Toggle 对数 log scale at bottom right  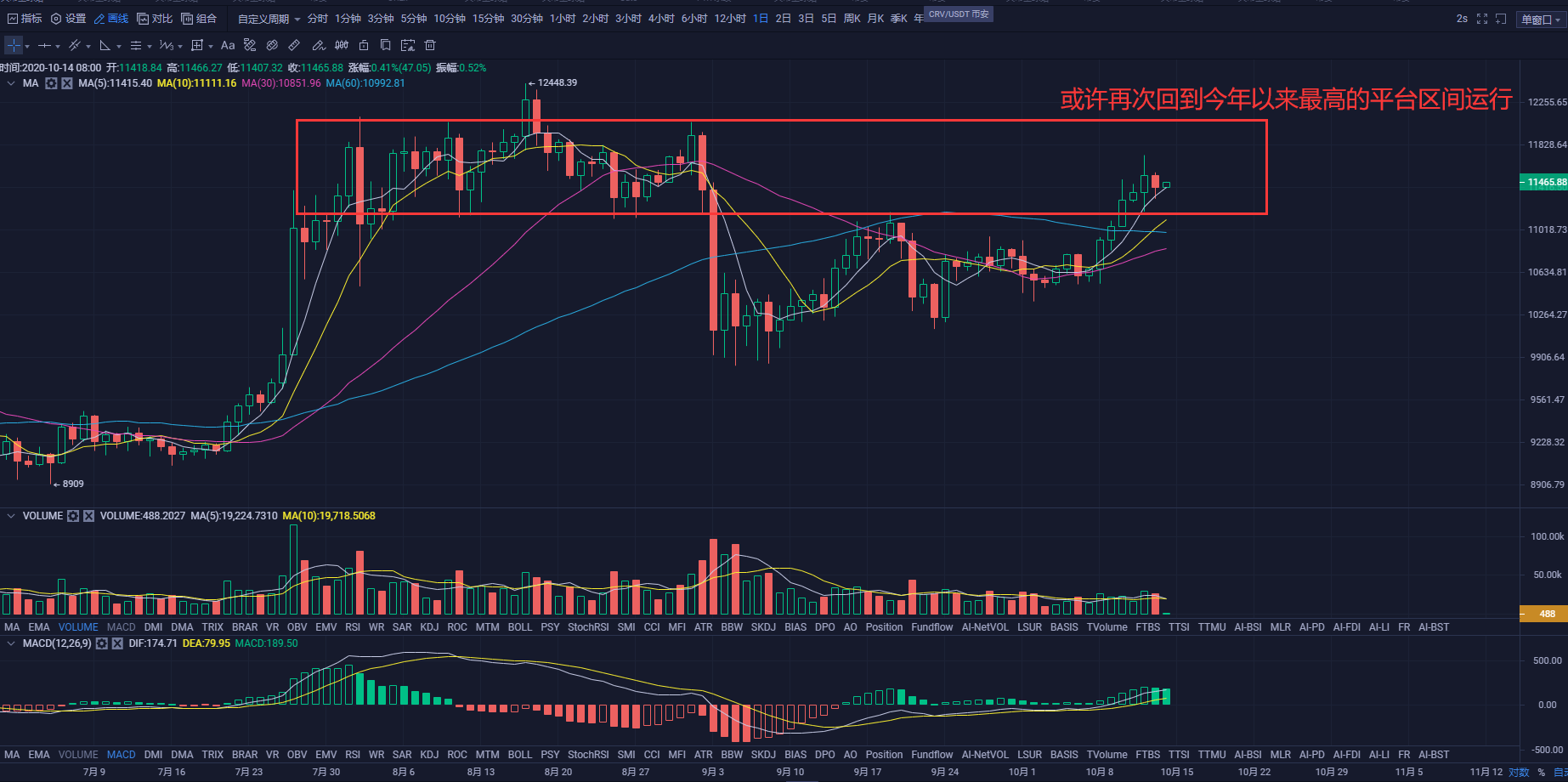tap(1519, 772)
